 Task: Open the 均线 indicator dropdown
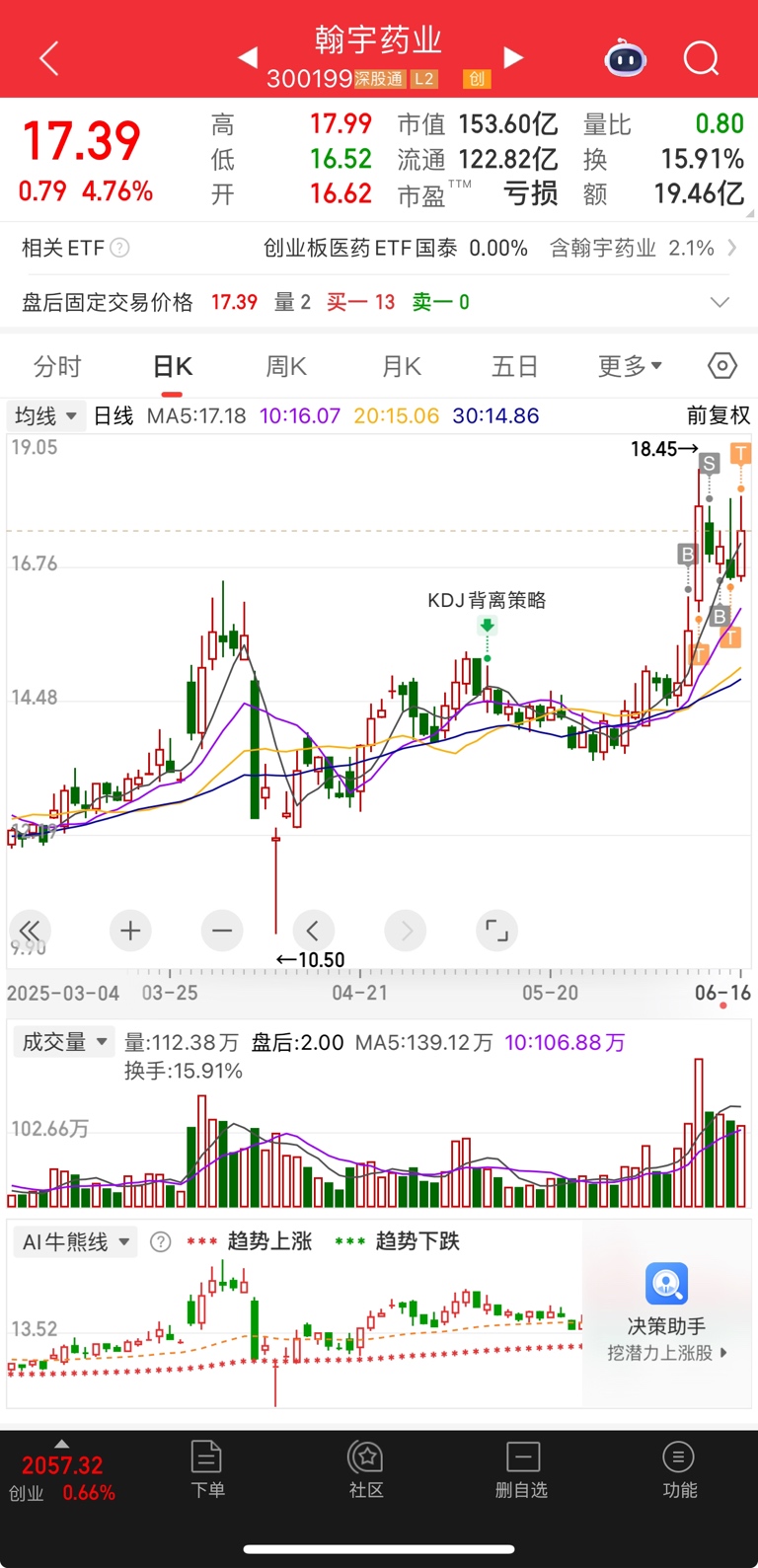(x=45, y=415)
